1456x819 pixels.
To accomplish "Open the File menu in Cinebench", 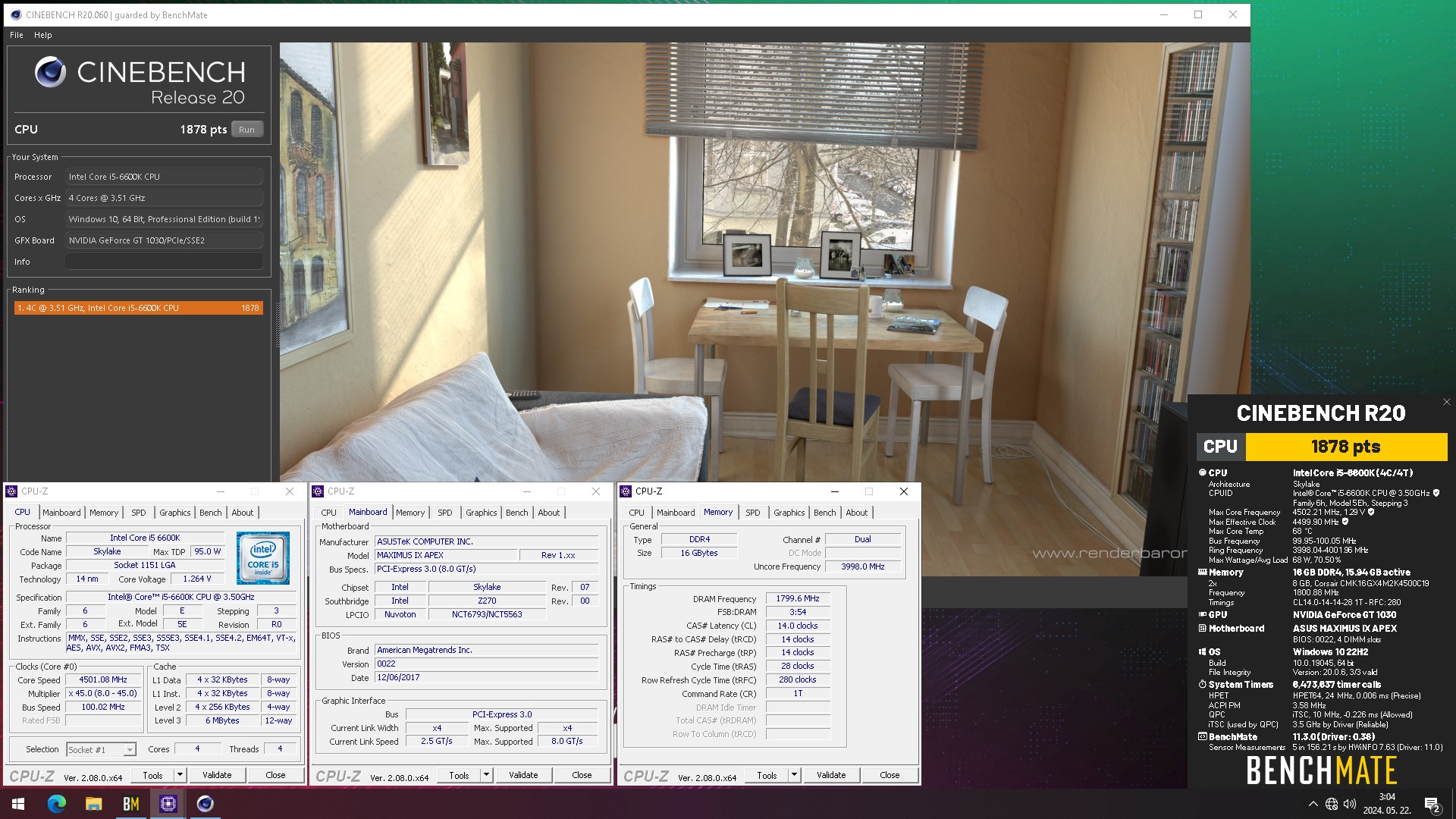I will tap(17, 35).
